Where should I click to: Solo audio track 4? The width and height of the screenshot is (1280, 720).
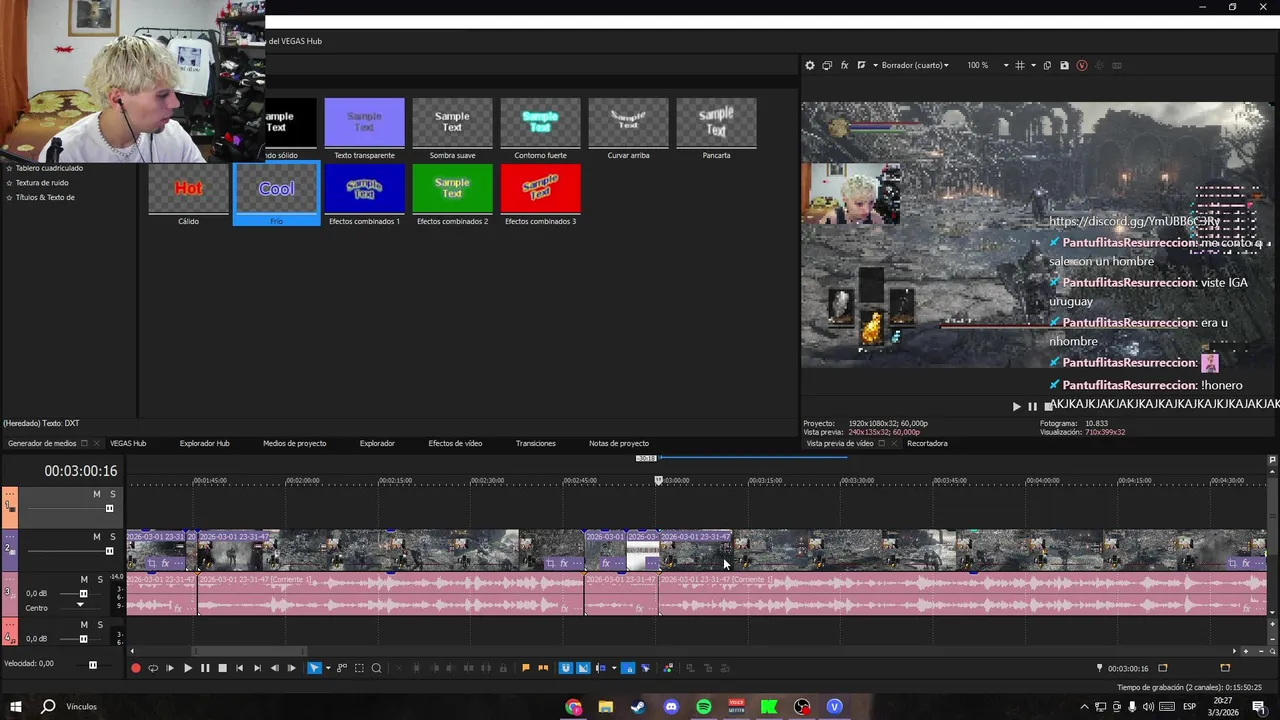coord(100,625)
